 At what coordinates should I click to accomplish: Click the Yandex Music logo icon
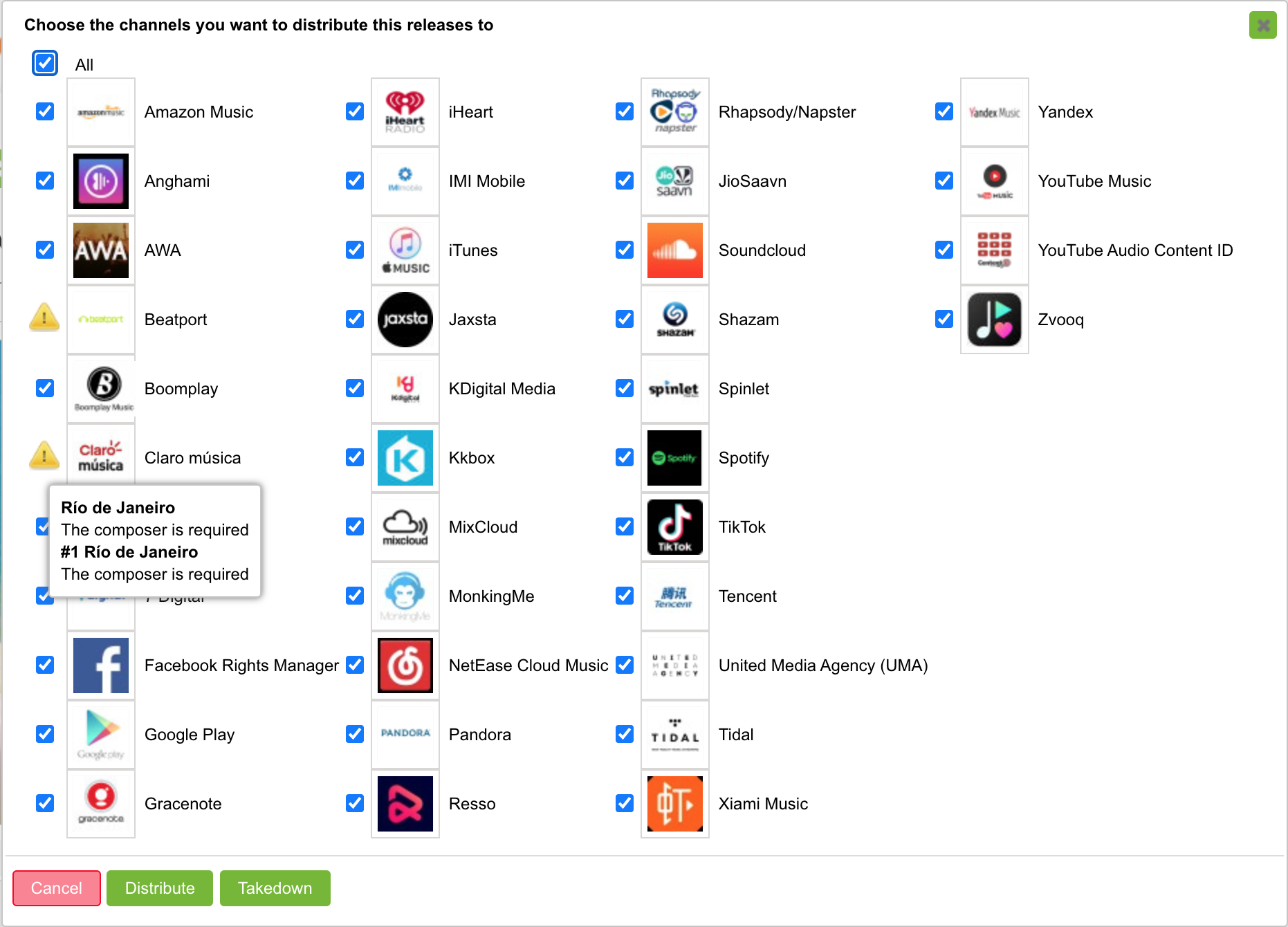coord(995,112)
